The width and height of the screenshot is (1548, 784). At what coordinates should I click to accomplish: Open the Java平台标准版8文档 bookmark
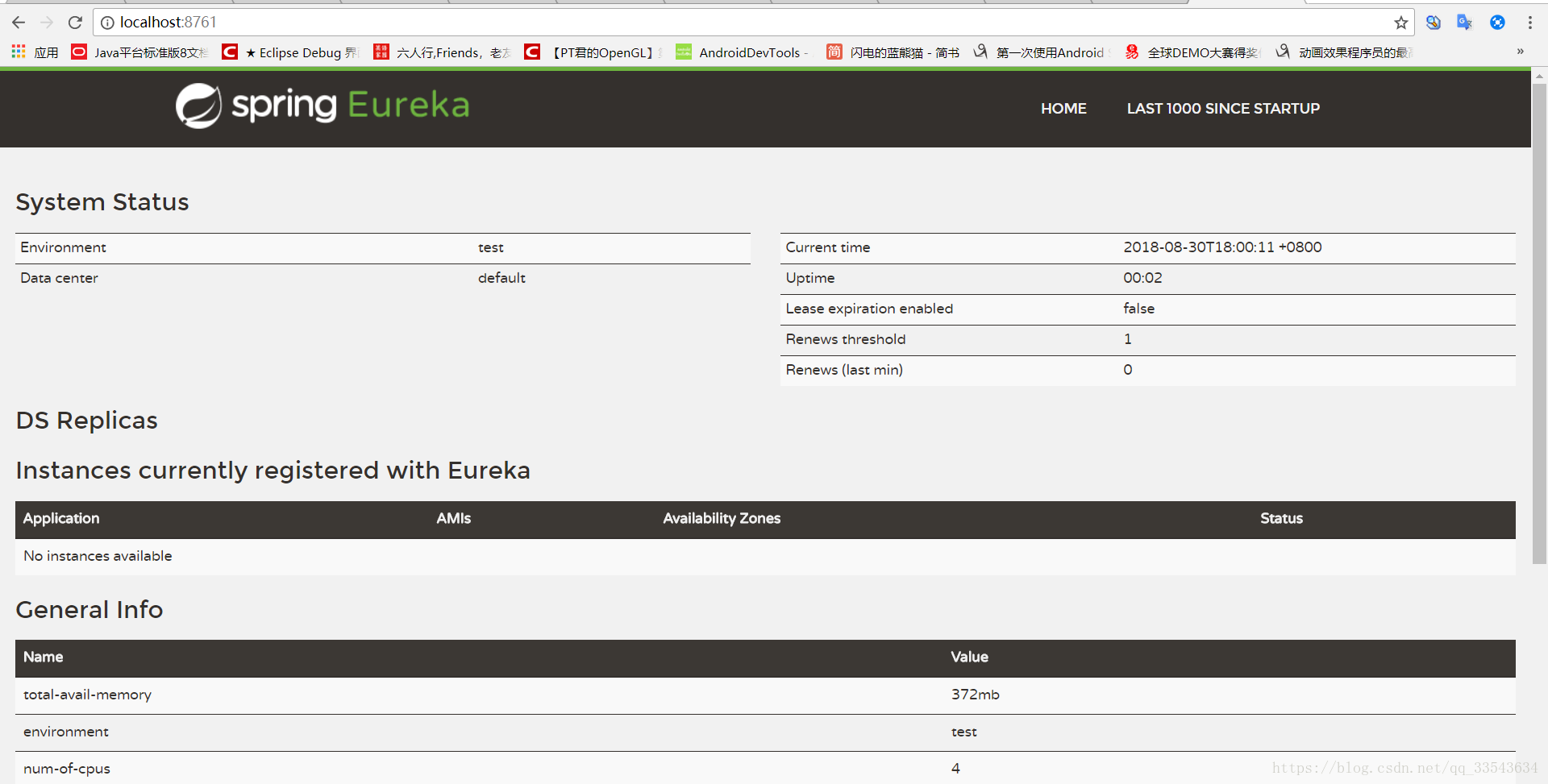coord(140,52)
